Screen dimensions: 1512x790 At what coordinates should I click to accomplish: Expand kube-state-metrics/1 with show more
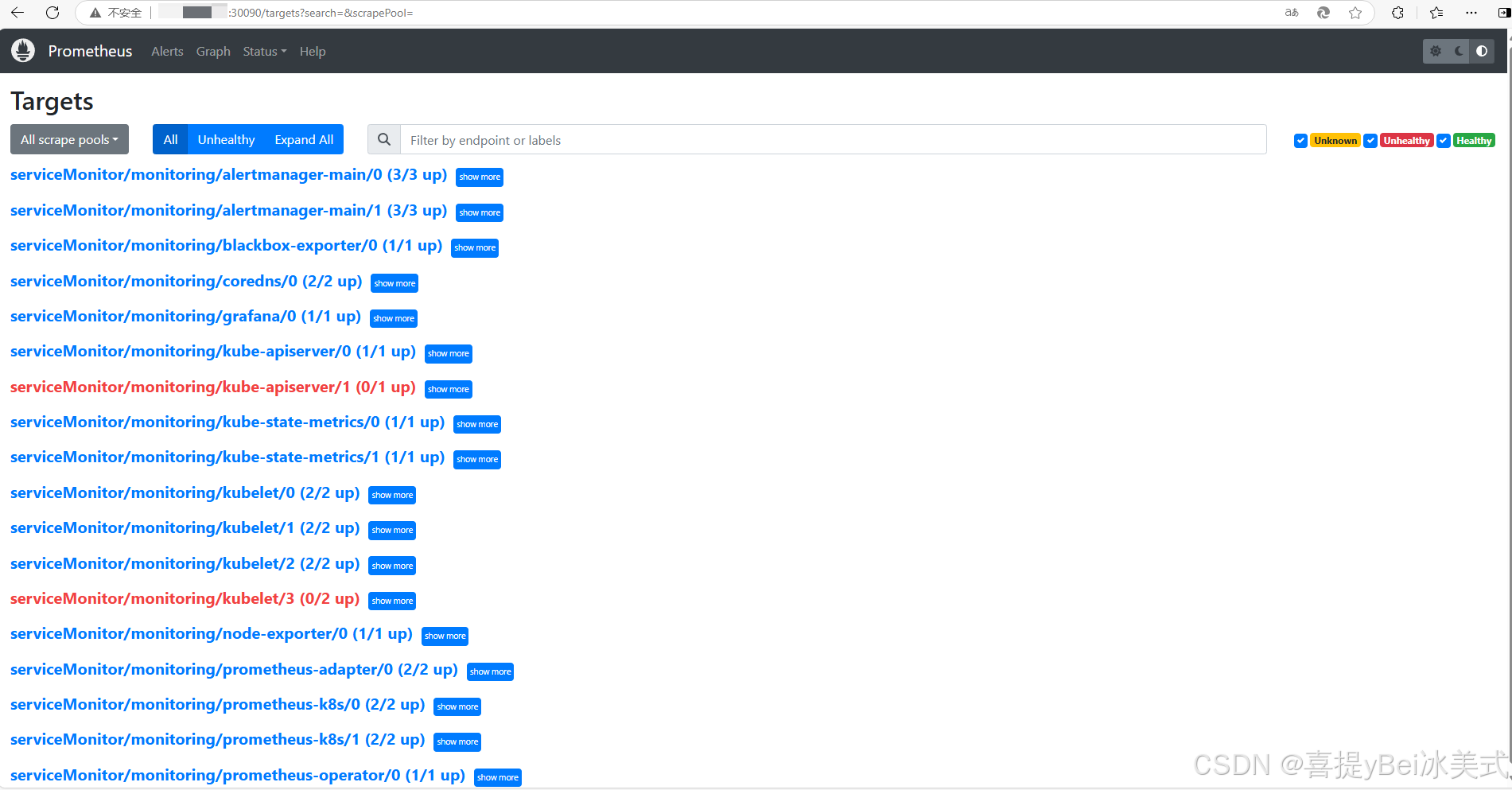tap(477, 459)
